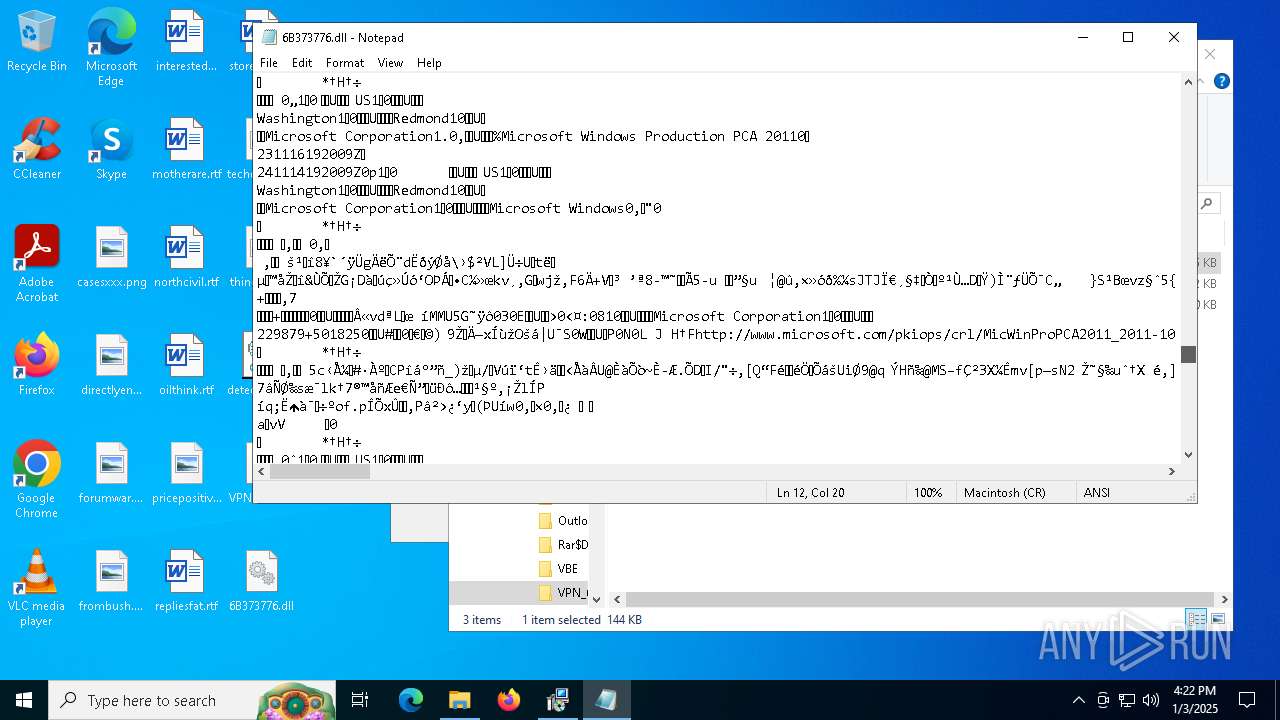Viewport: 1280px width, 720px height.
Task: Select motherare.rtf on the desktop
Action: coord(186,150)
